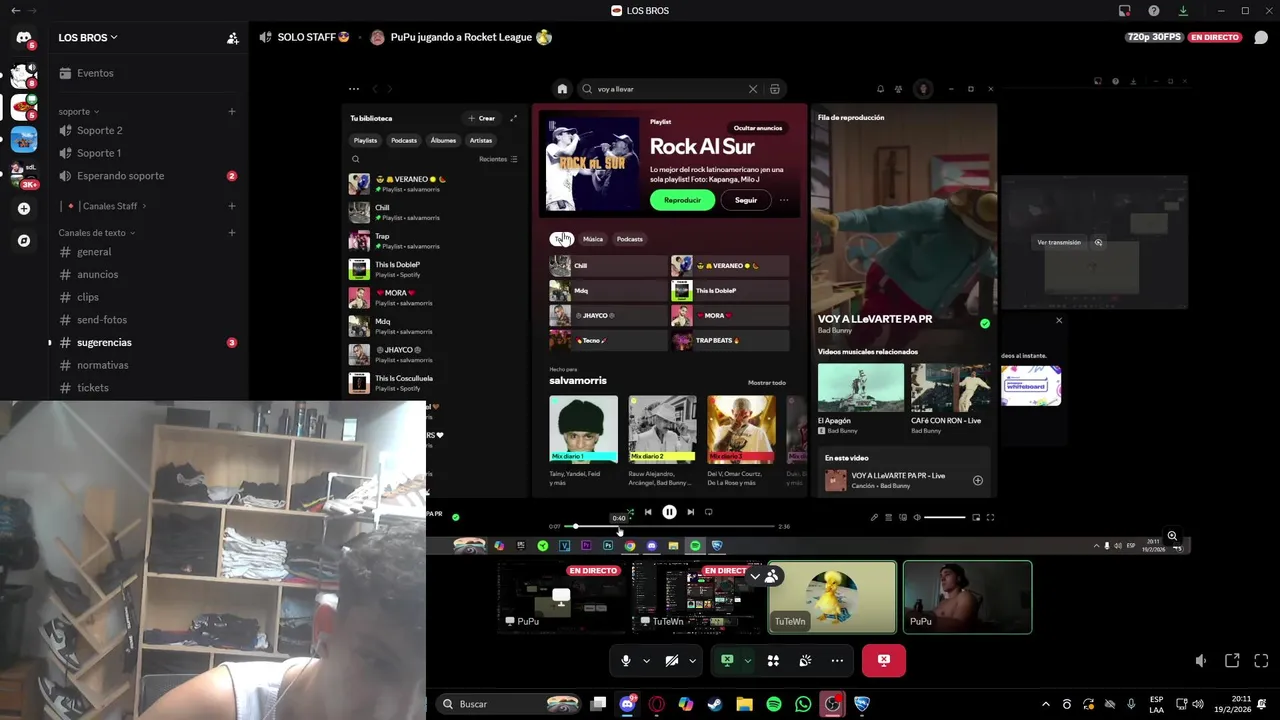Add a channel to Canales de texto
The image size is (1280, 720).
click(x=232, y=233)
